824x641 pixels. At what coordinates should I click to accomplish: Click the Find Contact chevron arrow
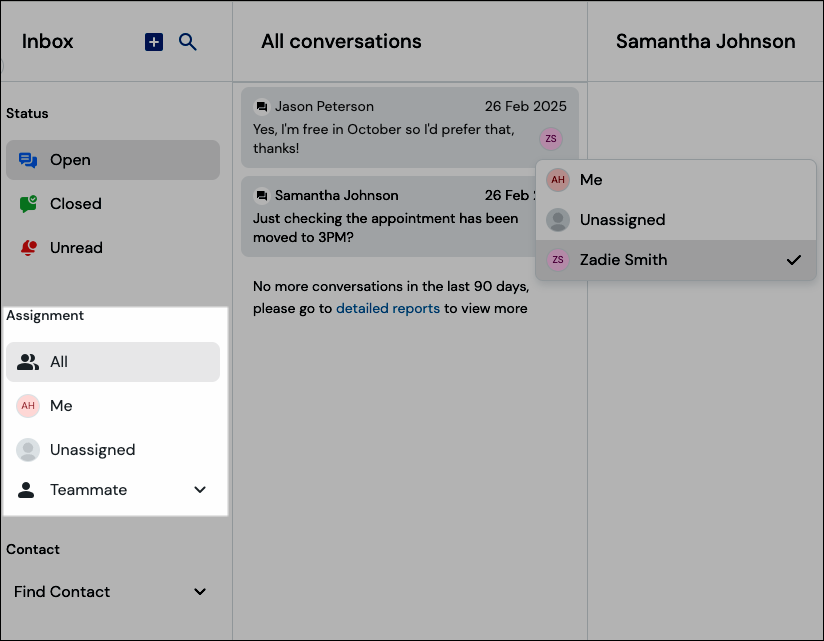(x=200, y=592)
